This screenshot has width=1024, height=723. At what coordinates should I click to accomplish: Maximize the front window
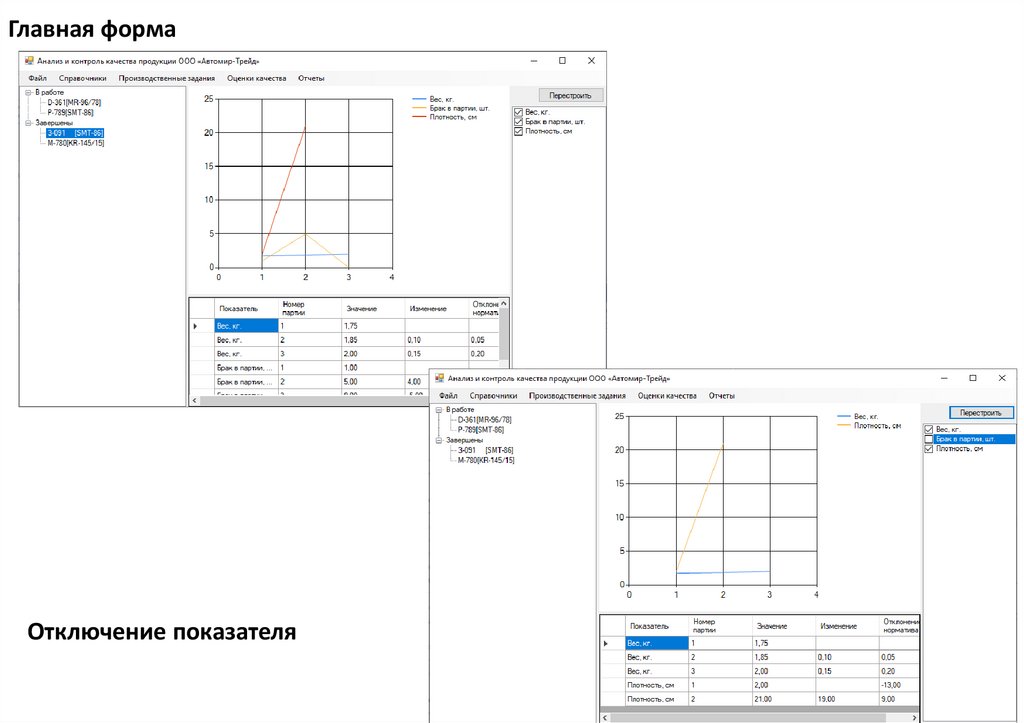point(972,378)
